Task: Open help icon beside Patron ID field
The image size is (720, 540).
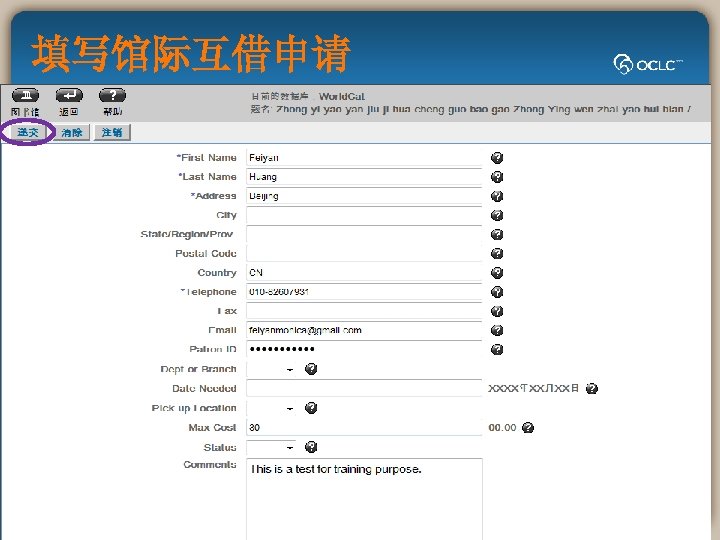Action: [x=497, y=349]
